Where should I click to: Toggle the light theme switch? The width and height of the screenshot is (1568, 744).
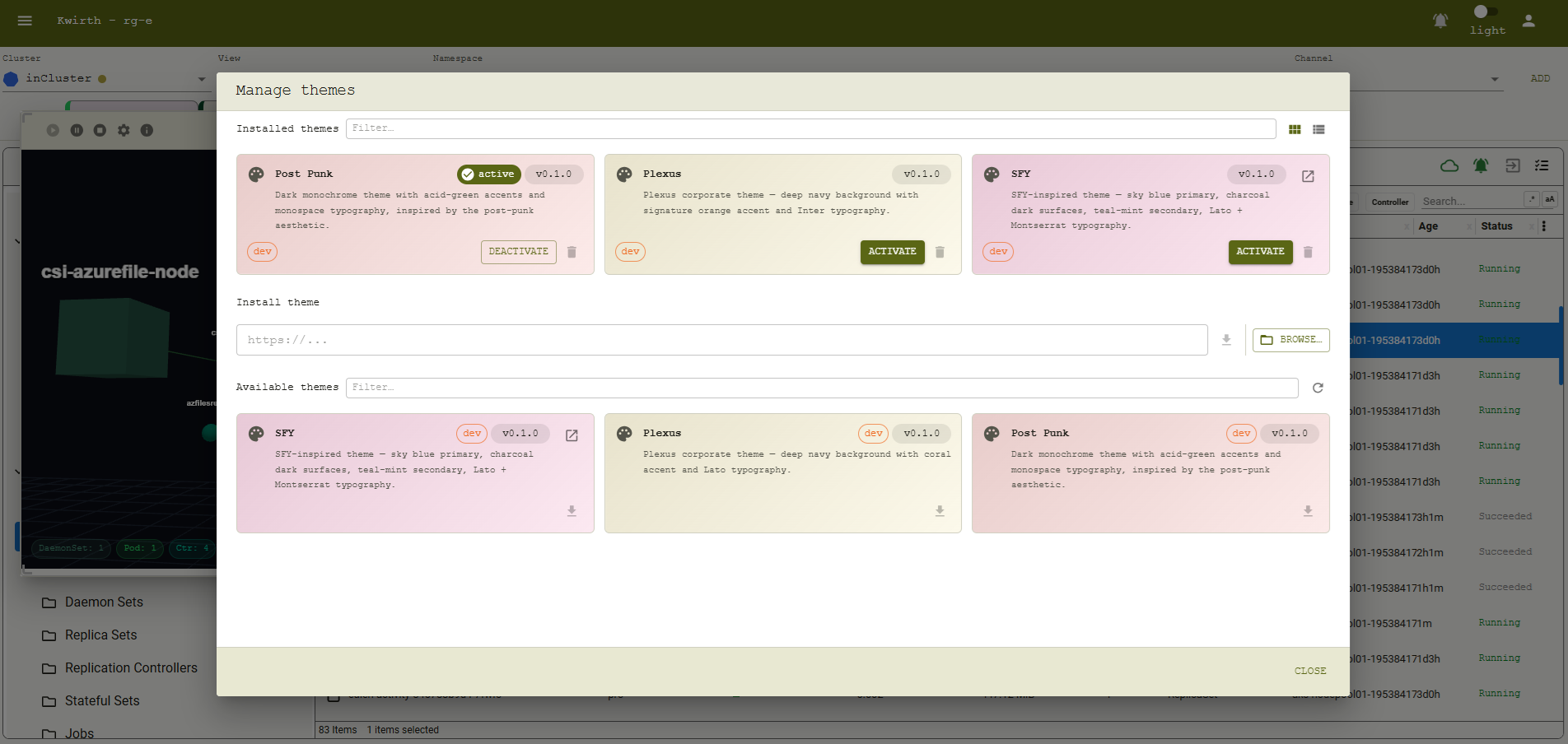click(1486, 12)
